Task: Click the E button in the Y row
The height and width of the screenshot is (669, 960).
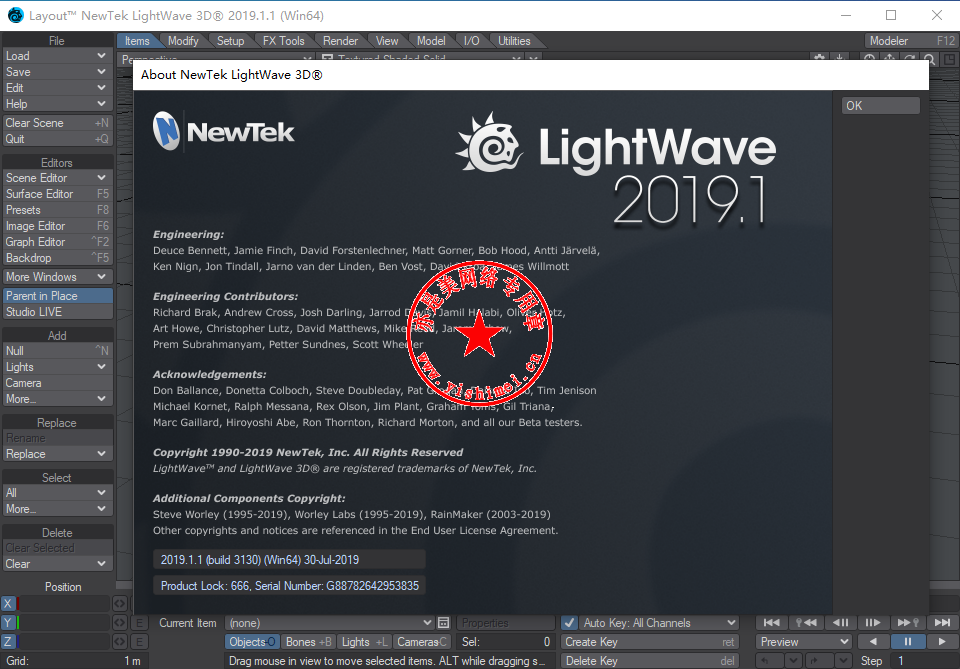Action: coord(140,622)
